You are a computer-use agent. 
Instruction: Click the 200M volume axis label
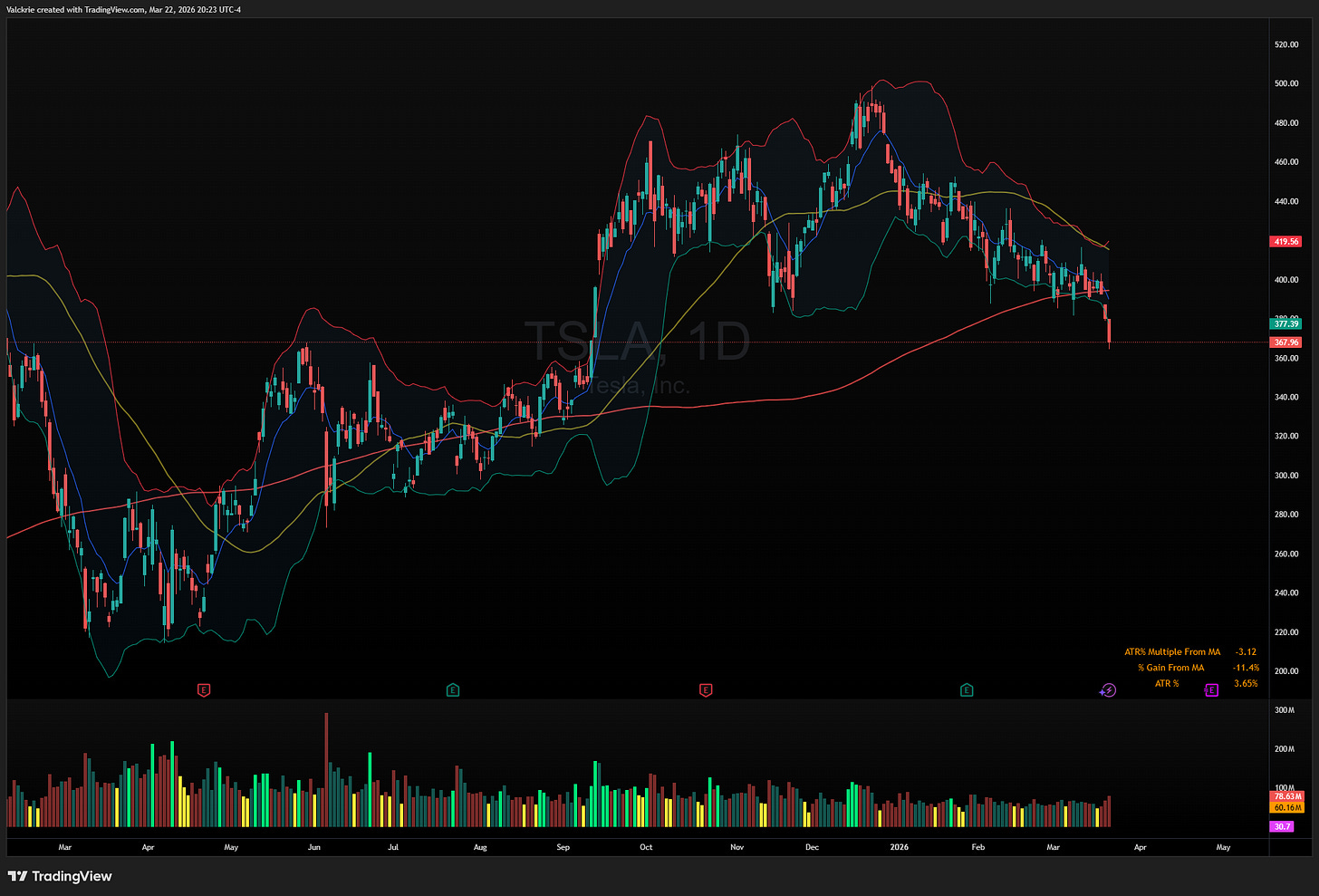(x=1285, y=749)
